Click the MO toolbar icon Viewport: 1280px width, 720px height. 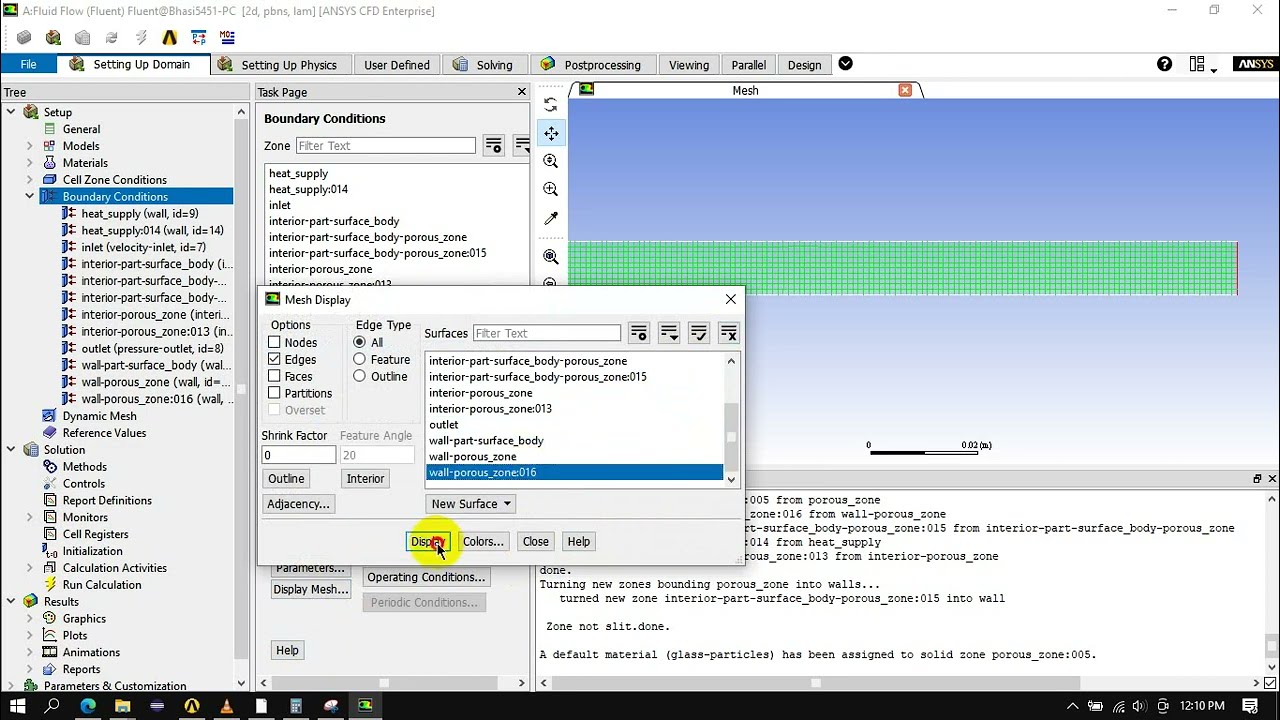(x=228, y=38)
